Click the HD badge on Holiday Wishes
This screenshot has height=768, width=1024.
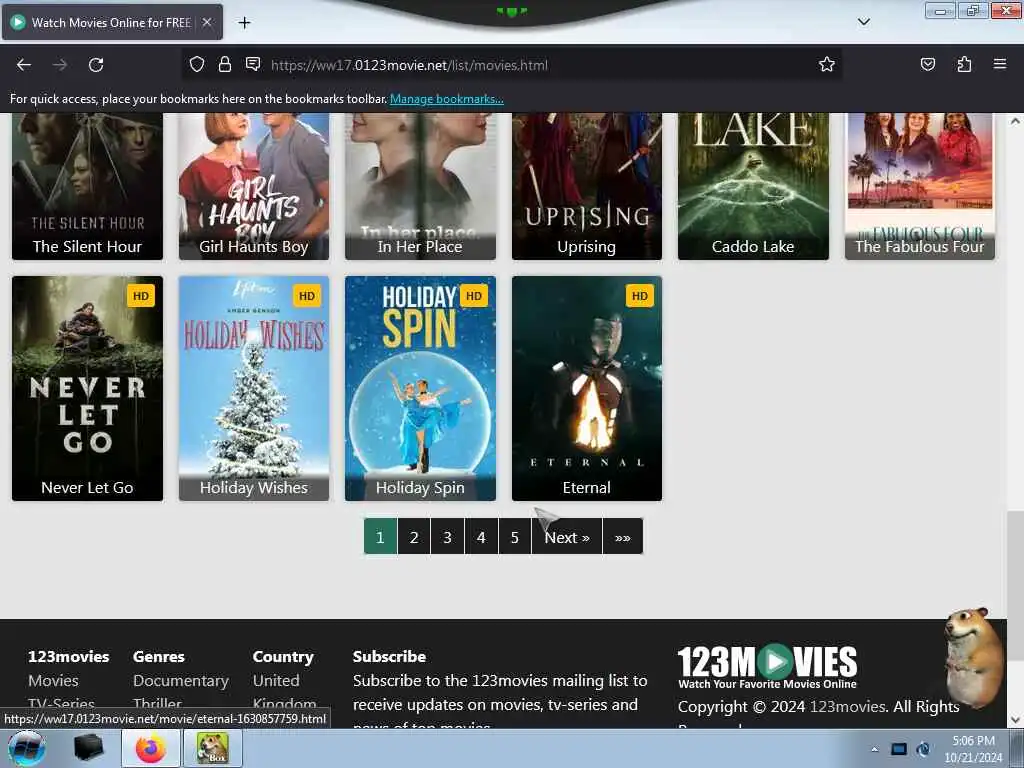click(307, 296)
